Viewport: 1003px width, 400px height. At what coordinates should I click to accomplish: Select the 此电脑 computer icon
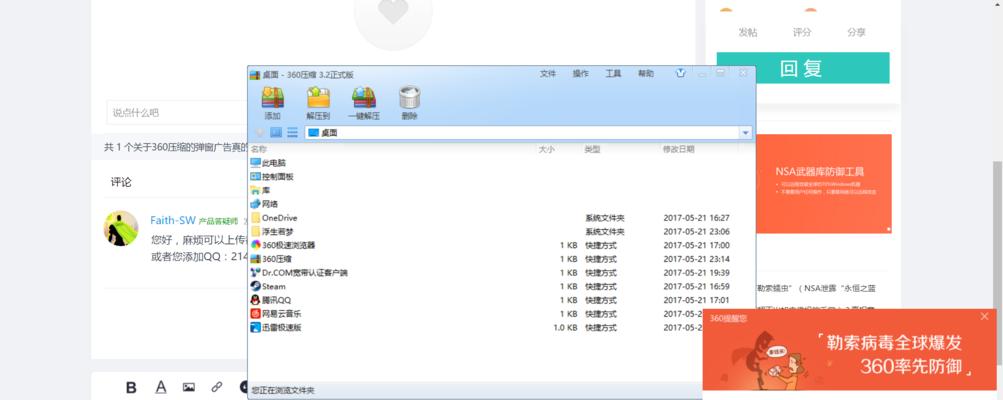256,163
